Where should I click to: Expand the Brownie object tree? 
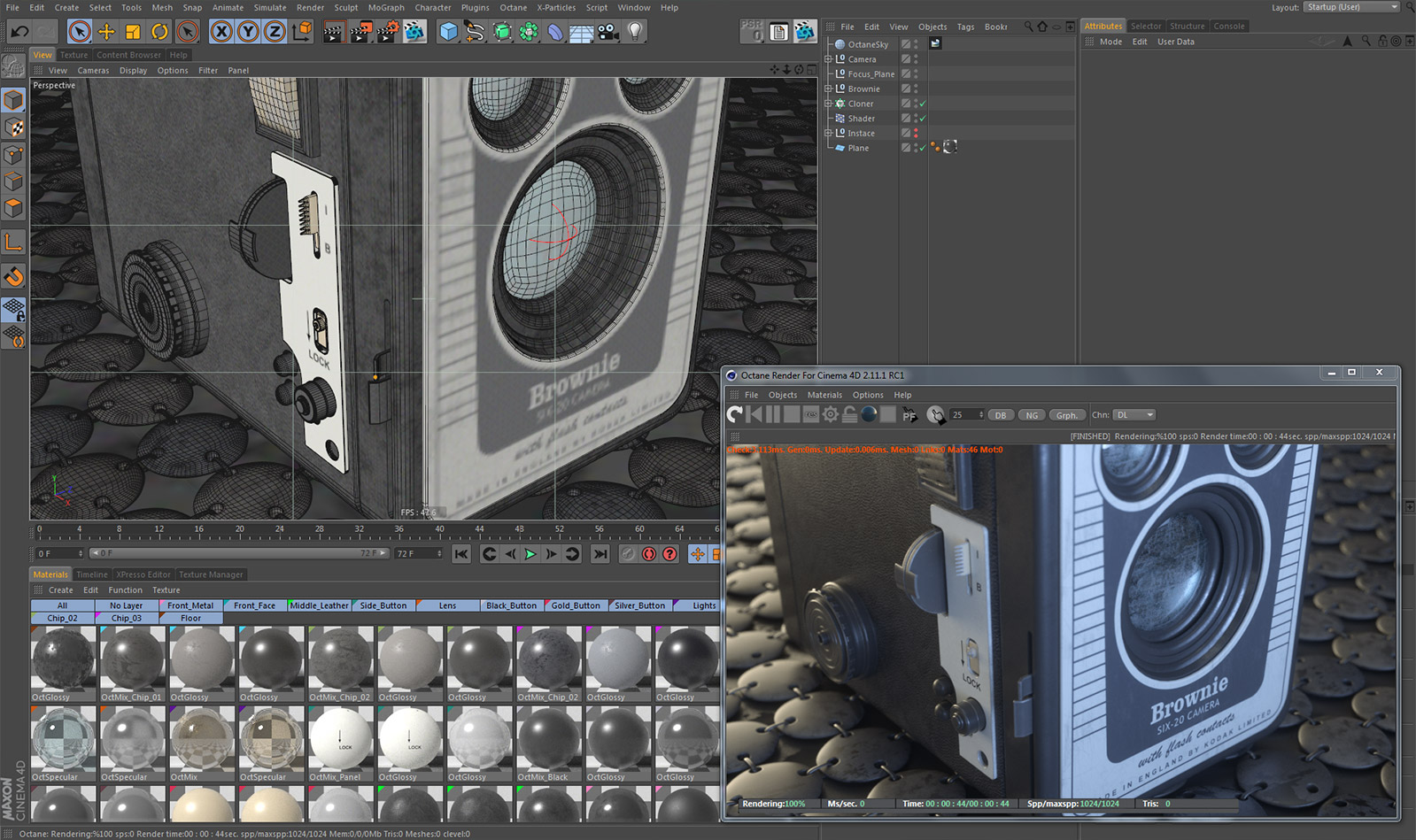829,89
